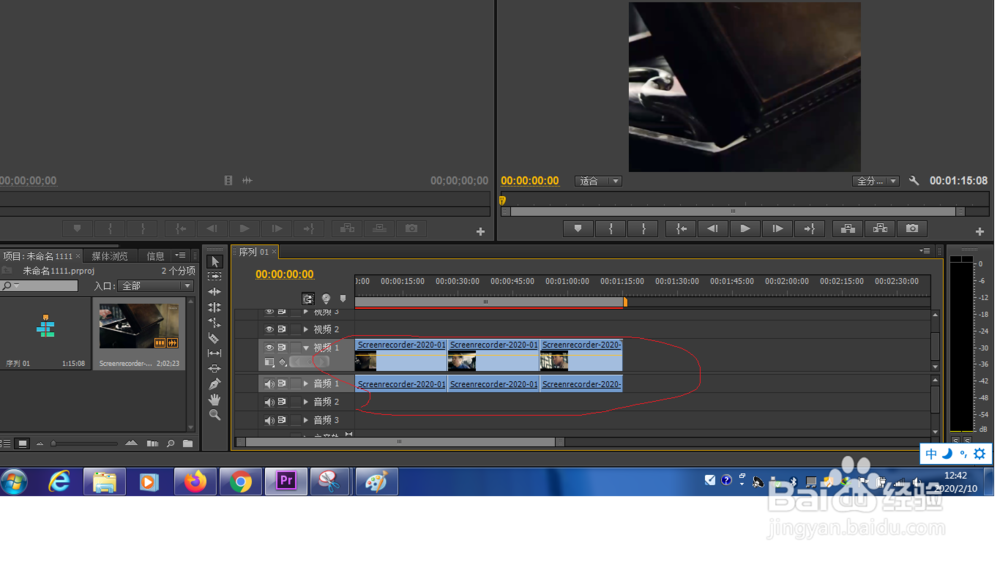1000x562 pixels.
Task: Expand the 音频 3 track
Action: pyautogui.click(x=306, y=420)
